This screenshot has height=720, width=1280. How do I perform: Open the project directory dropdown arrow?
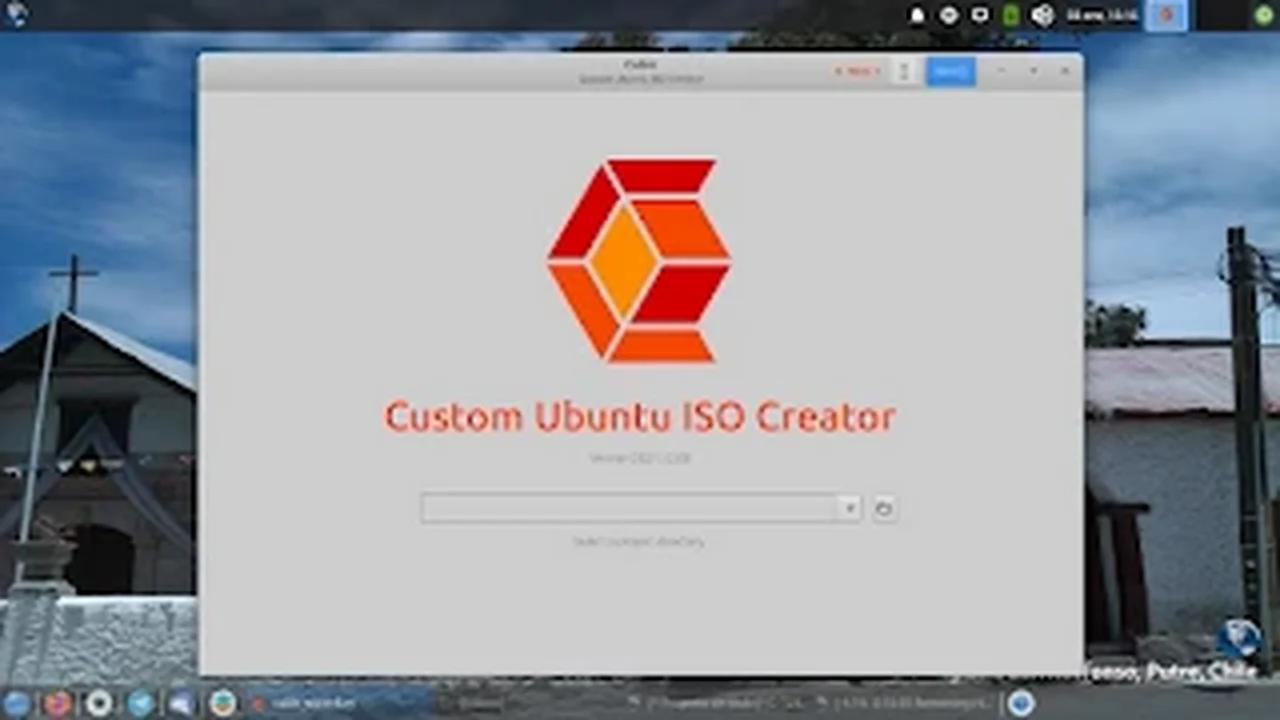(848, 509)
